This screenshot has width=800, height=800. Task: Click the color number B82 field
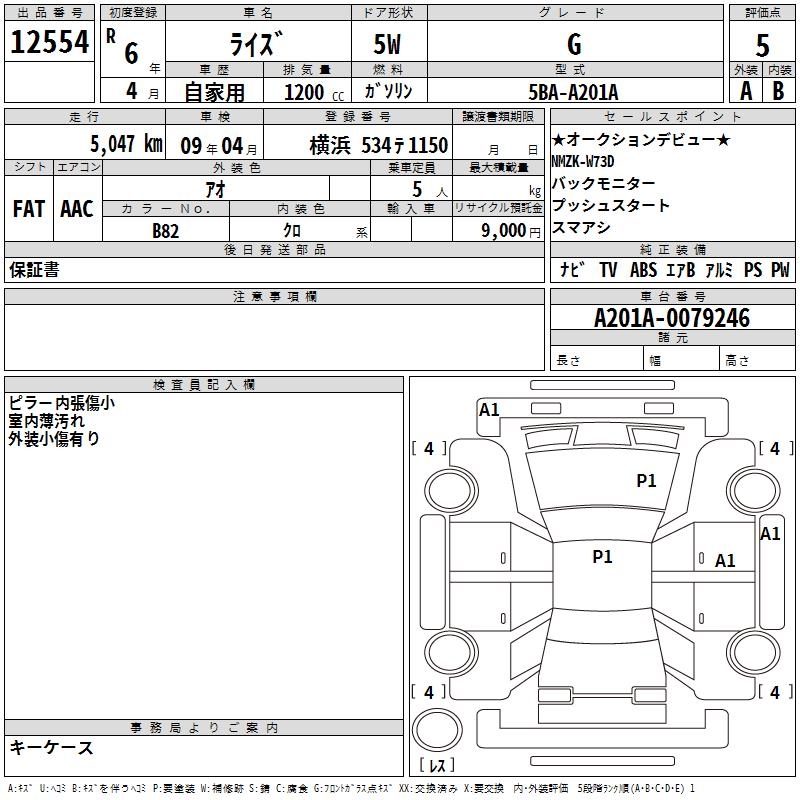166,230
